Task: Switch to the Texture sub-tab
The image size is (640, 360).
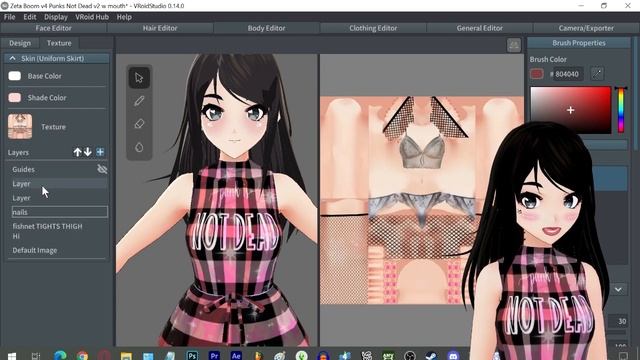Action: click(59, 43)
